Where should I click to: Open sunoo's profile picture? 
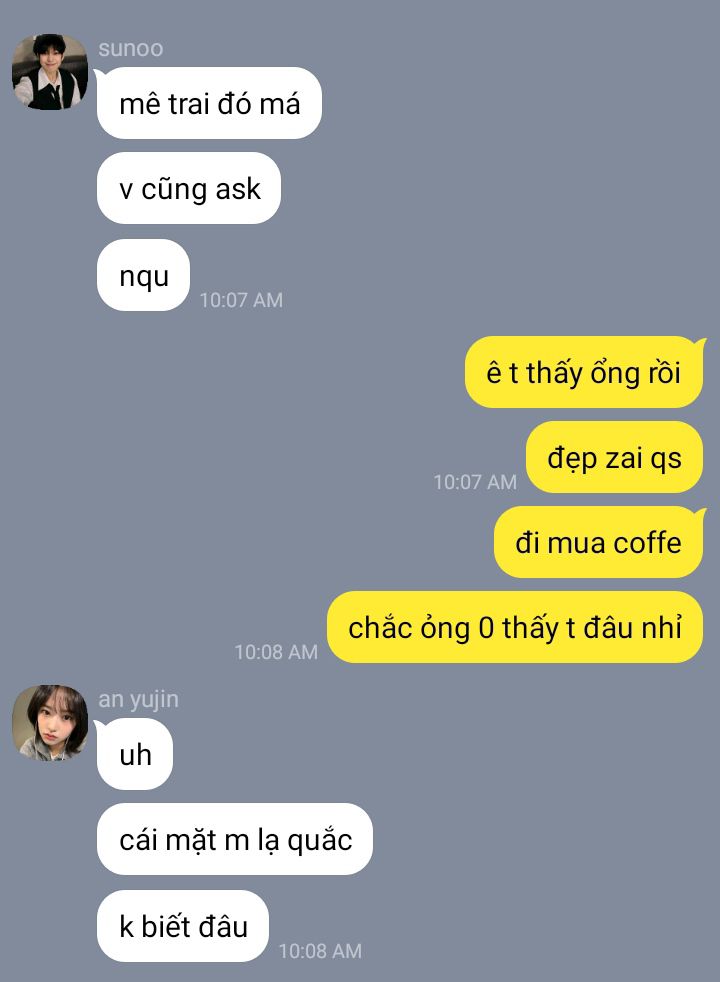(x=50, y=72)
